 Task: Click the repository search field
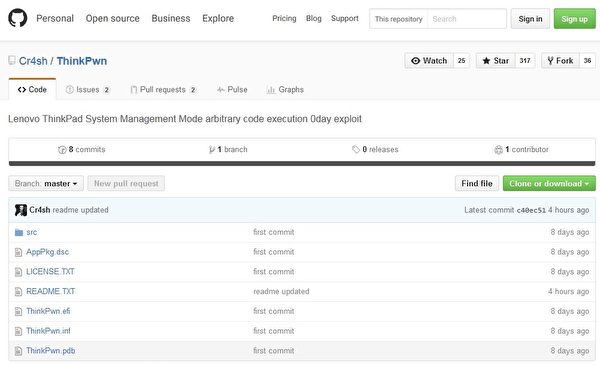pos(466,19)
